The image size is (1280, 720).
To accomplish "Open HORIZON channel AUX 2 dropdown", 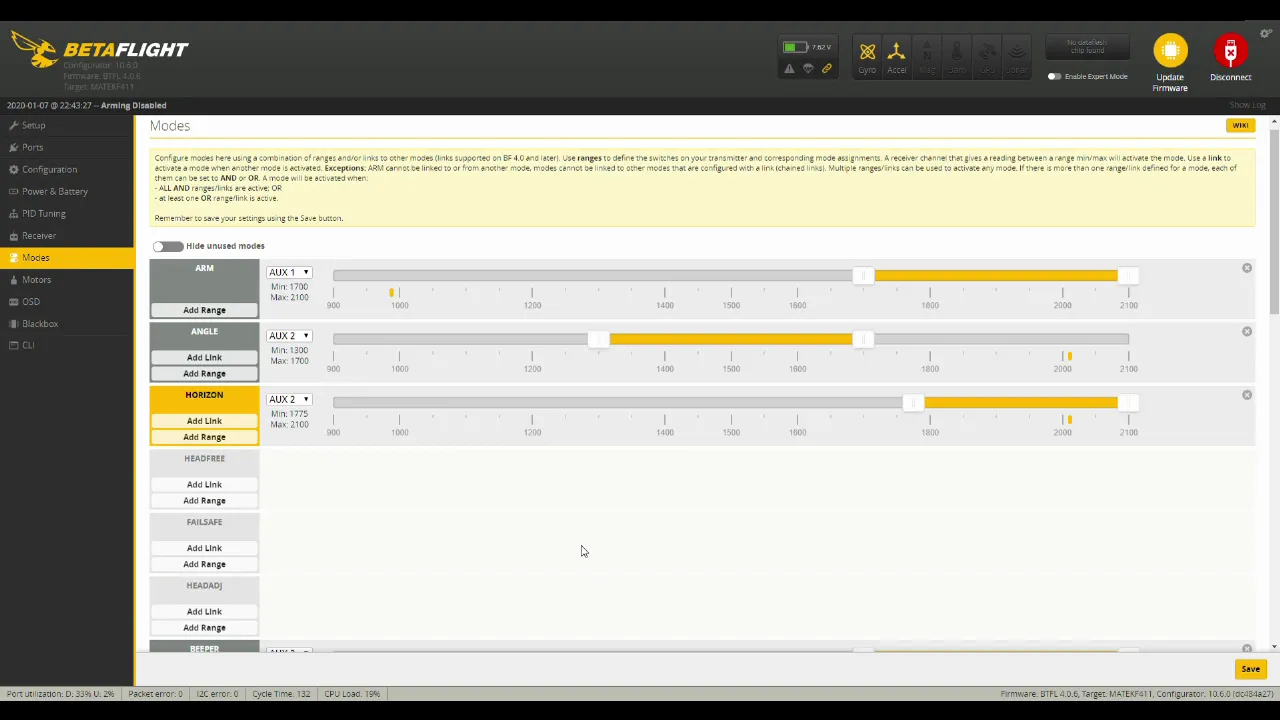I will point(289,399).
